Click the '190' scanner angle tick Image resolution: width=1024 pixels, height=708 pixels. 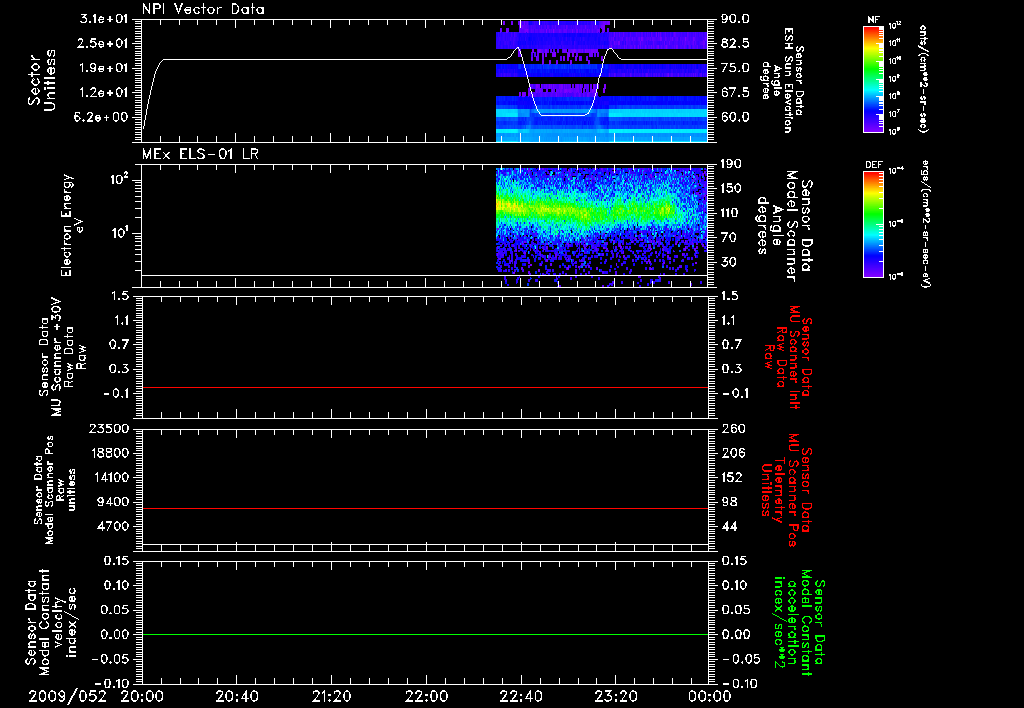pyautogui.click(x=731, y=164)
